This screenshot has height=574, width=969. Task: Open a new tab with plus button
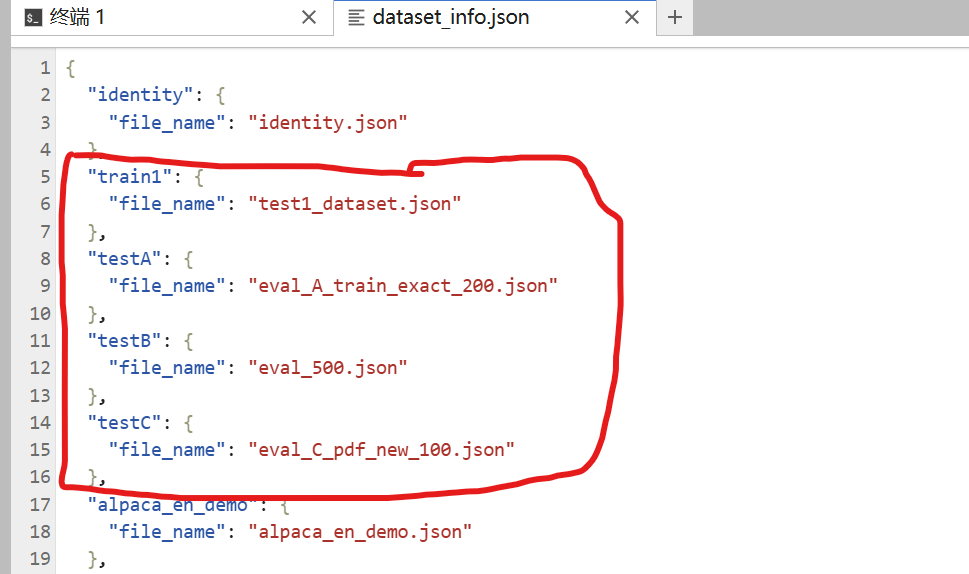pyautogui.click(x=675, y=17)
